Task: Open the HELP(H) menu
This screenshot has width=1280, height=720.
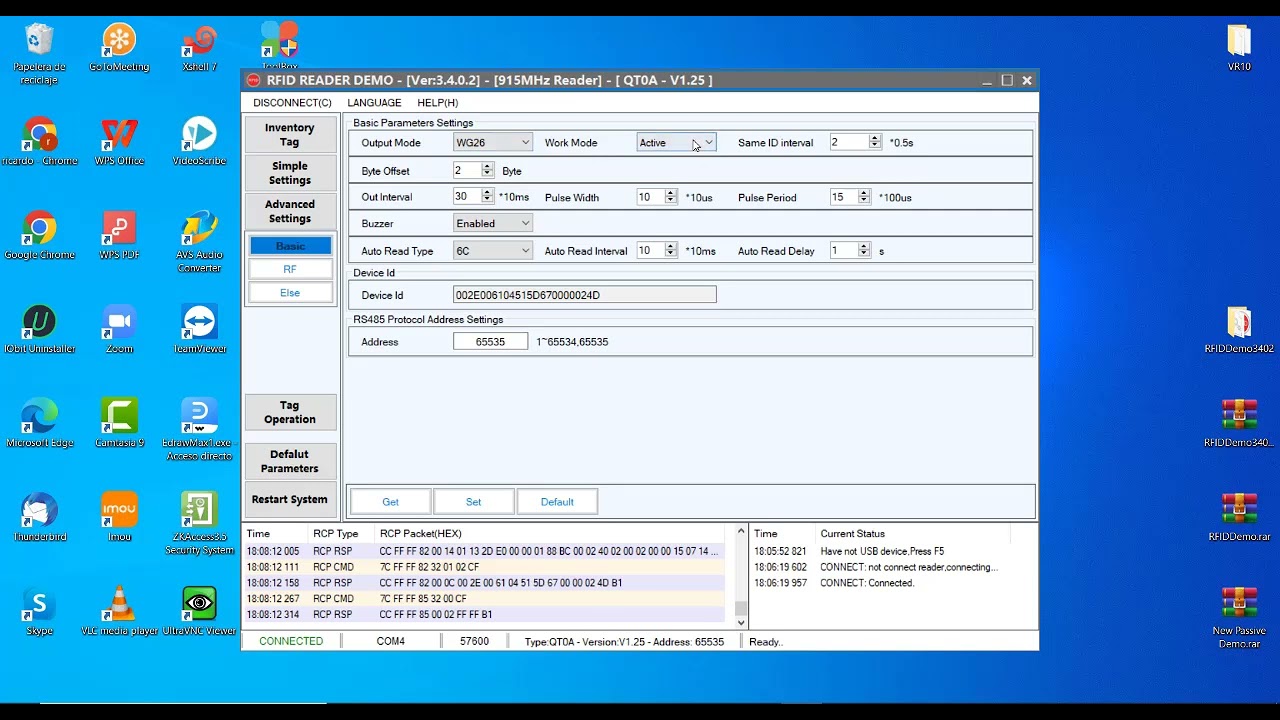Action: (x=437, y=103)
